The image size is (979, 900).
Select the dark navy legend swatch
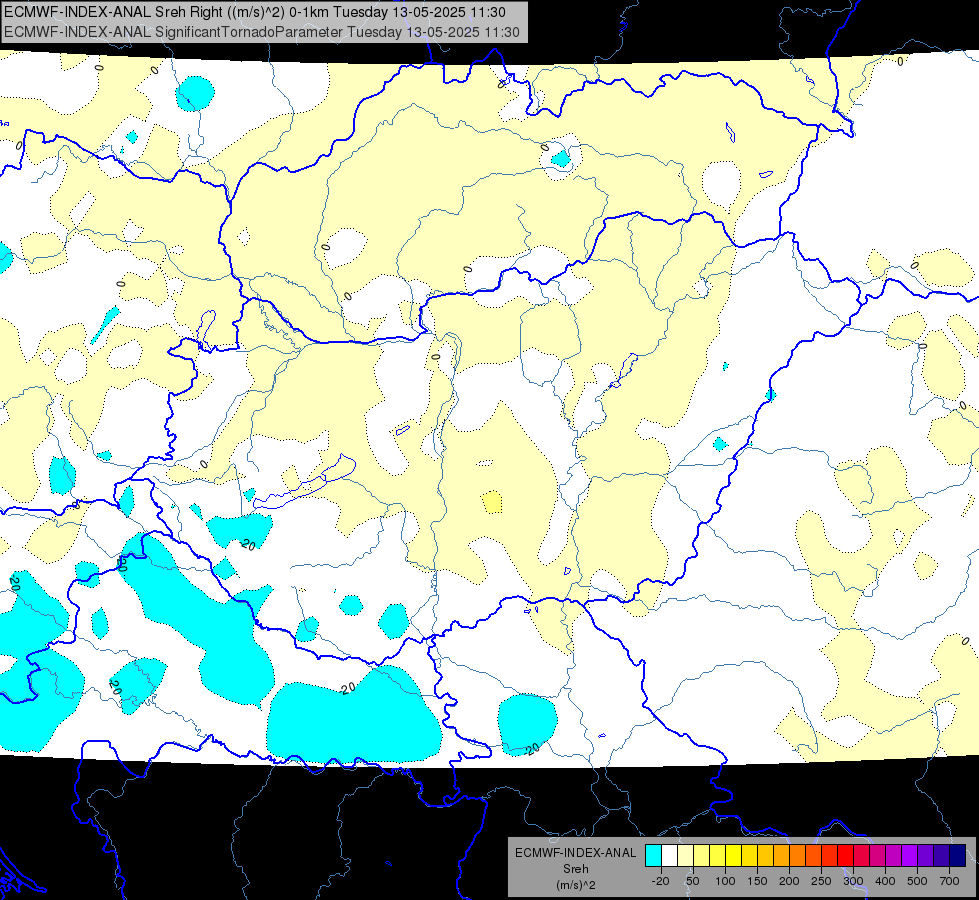958,856
